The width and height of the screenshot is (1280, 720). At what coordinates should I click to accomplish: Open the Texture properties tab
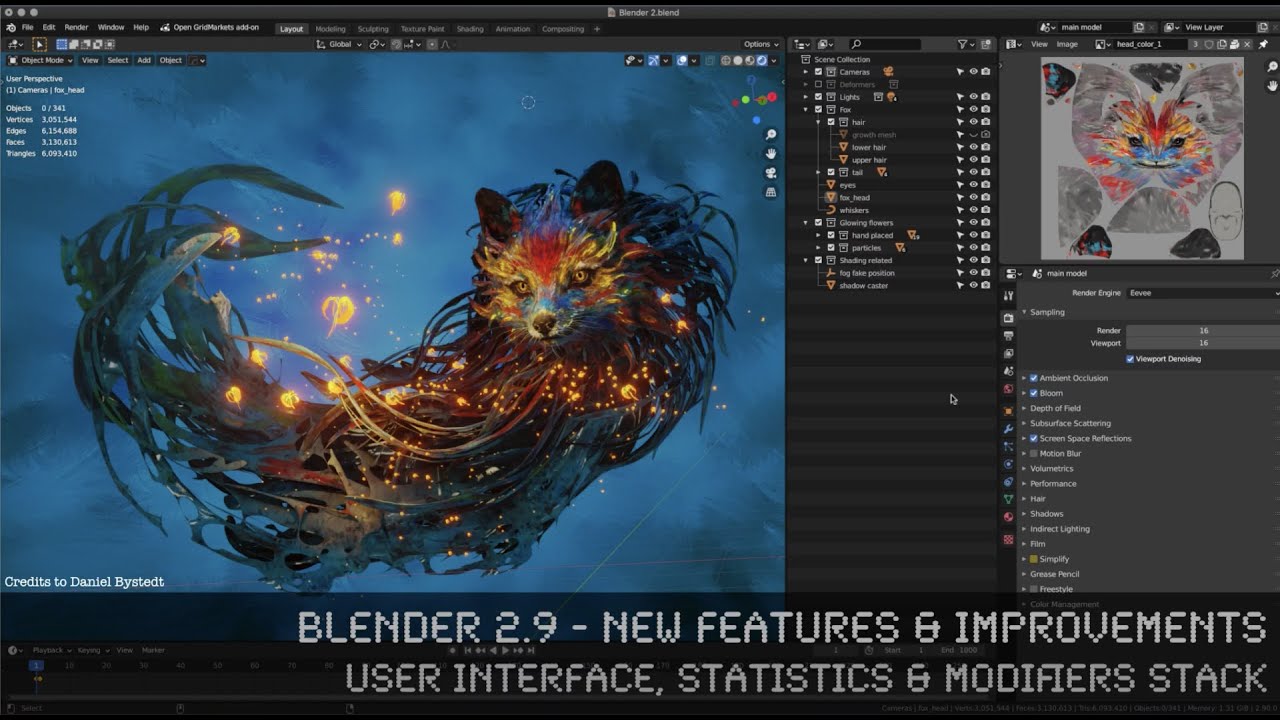coord(1008,540)
